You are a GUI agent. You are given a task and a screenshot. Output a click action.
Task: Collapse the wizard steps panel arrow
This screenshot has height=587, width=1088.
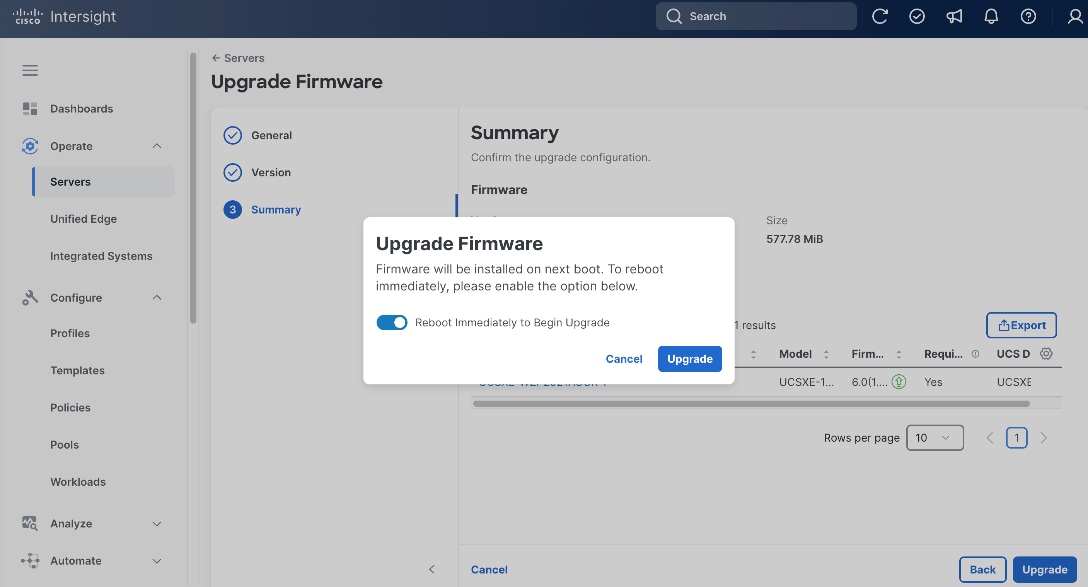pyautogui.click(x=432, y=570)
